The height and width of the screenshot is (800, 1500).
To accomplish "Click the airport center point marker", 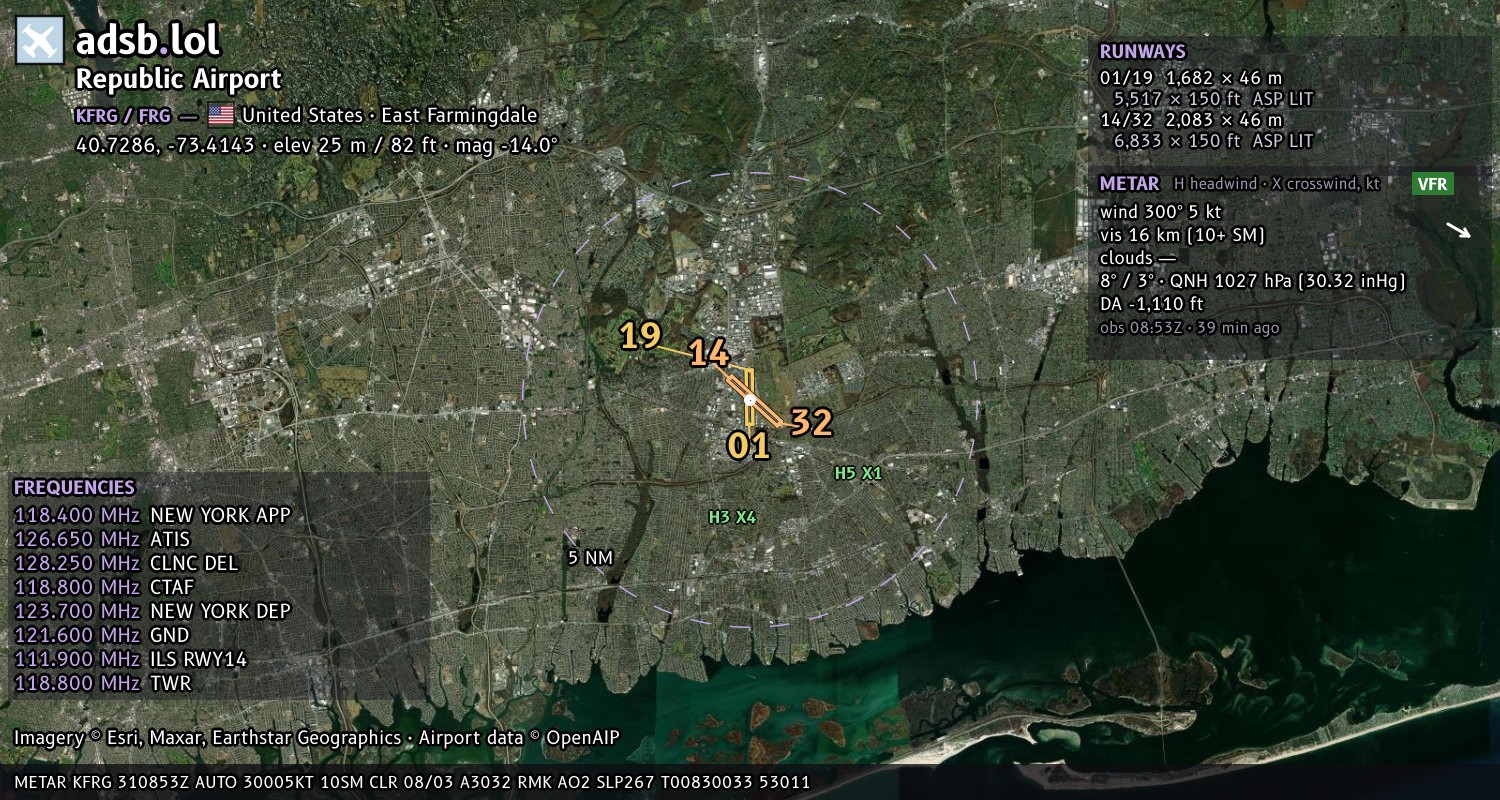I will pos(749,400).
